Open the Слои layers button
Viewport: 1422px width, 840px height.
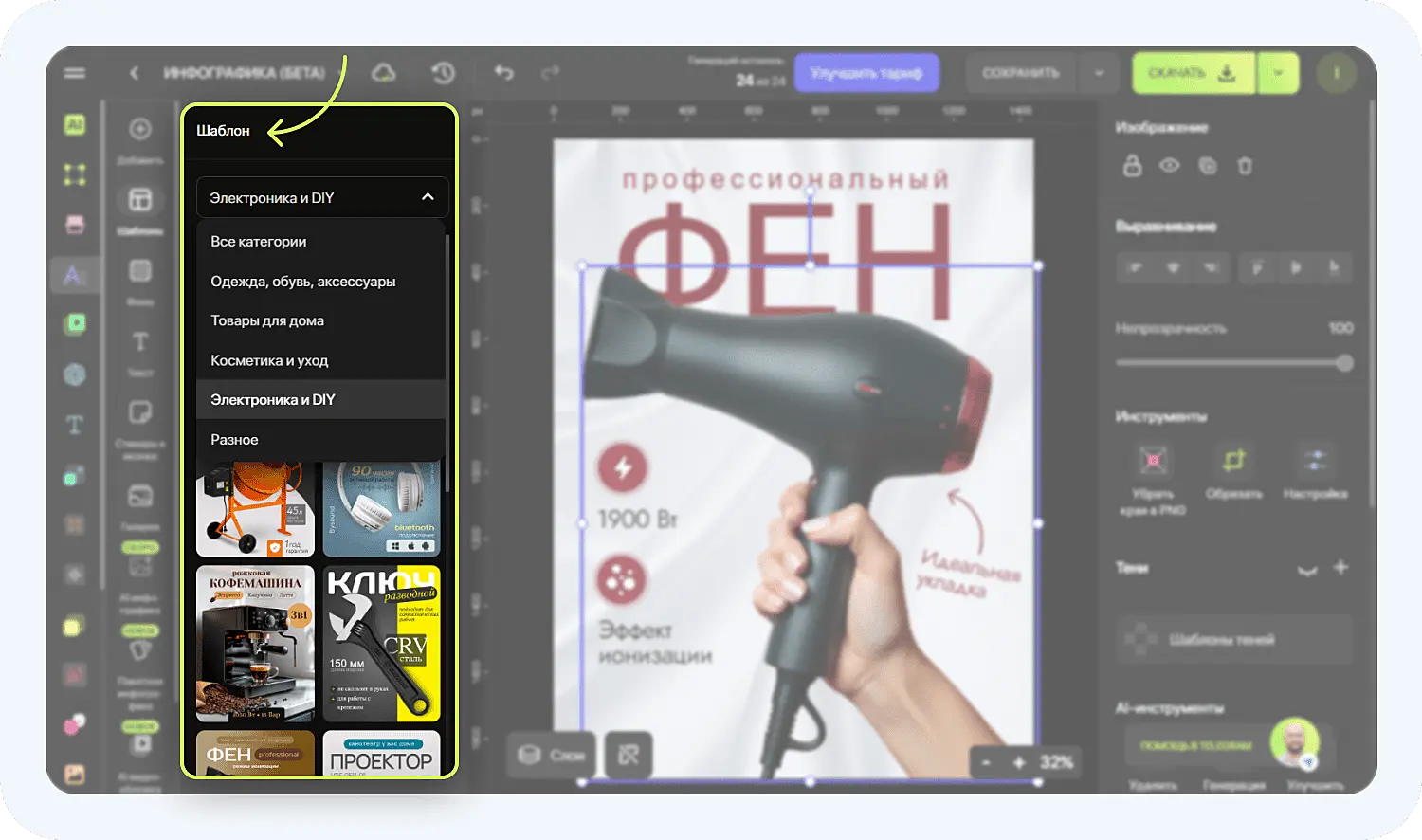(x=553, y=756)
